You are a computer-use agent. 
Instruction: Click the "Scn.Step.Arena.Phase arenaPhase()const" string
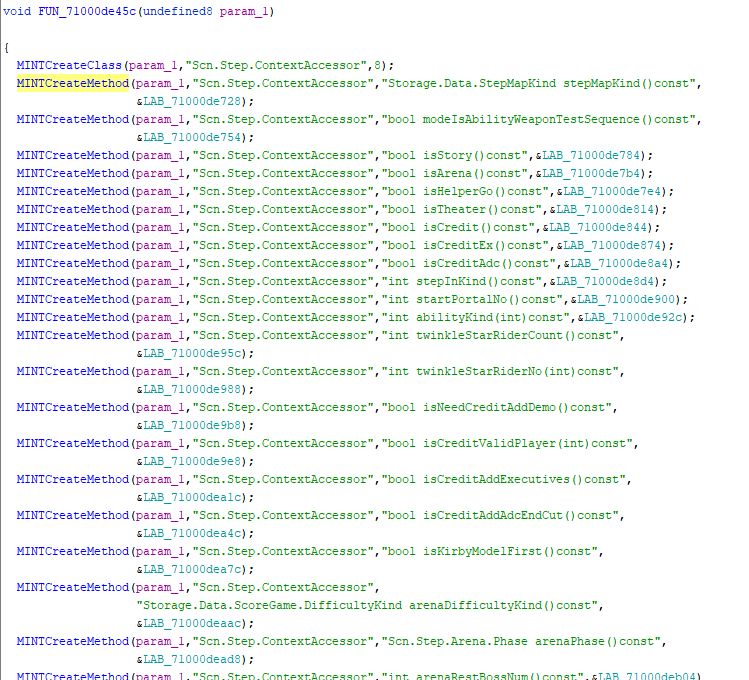pos(521,641)
